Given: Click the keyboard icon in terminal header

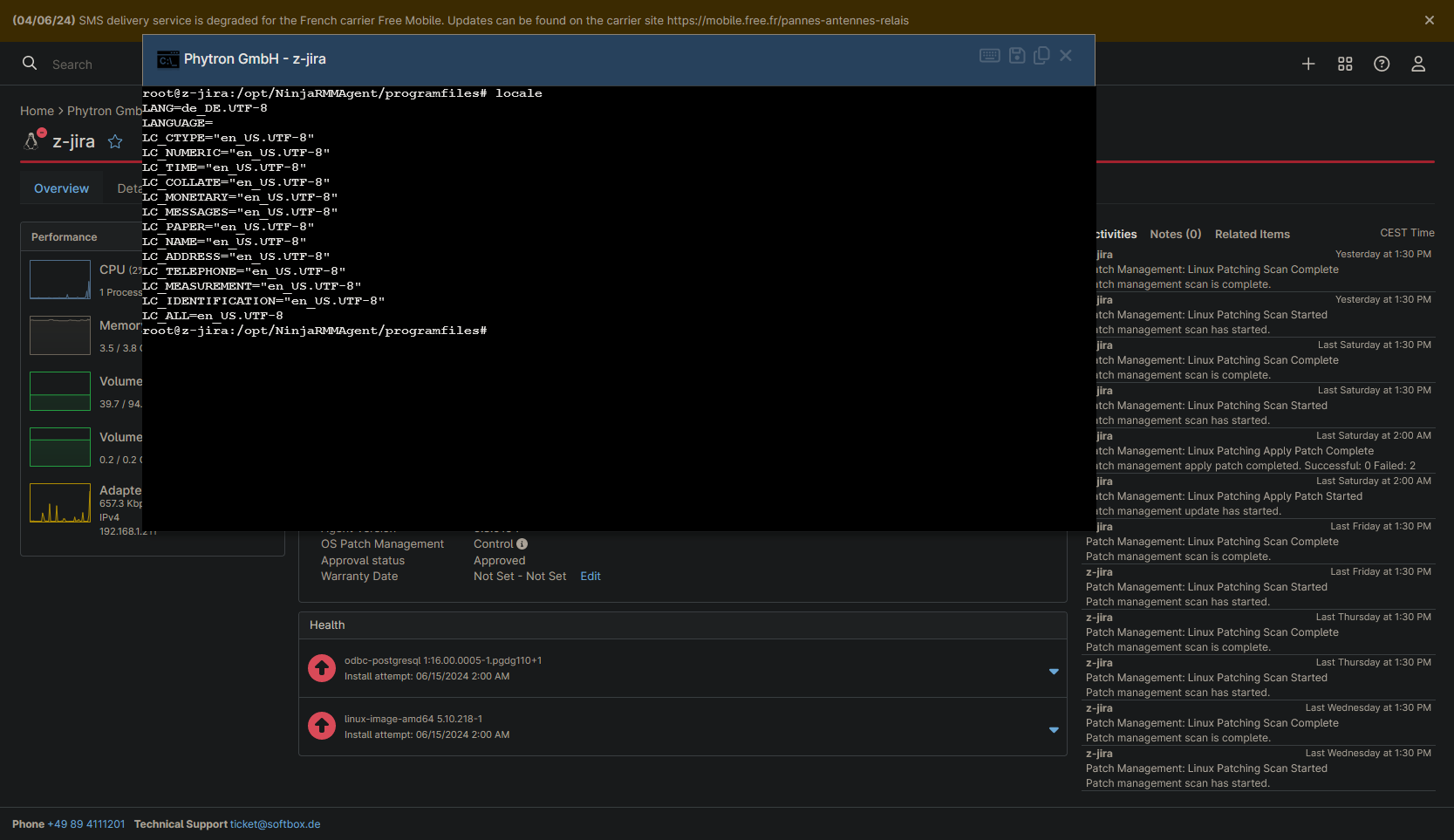Looking at the screenshot, I should pyautogui.click(x=989, y=56).
